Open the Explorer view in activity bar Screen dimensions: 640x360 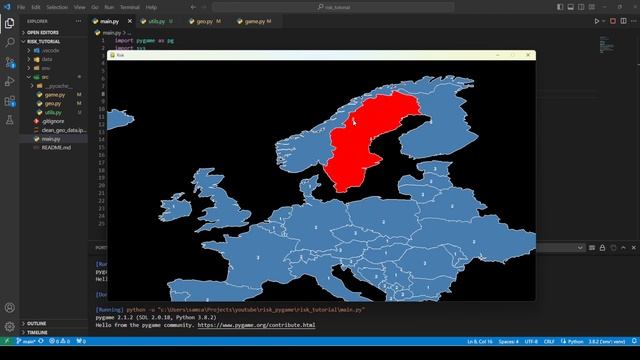(x=9, y=23)
